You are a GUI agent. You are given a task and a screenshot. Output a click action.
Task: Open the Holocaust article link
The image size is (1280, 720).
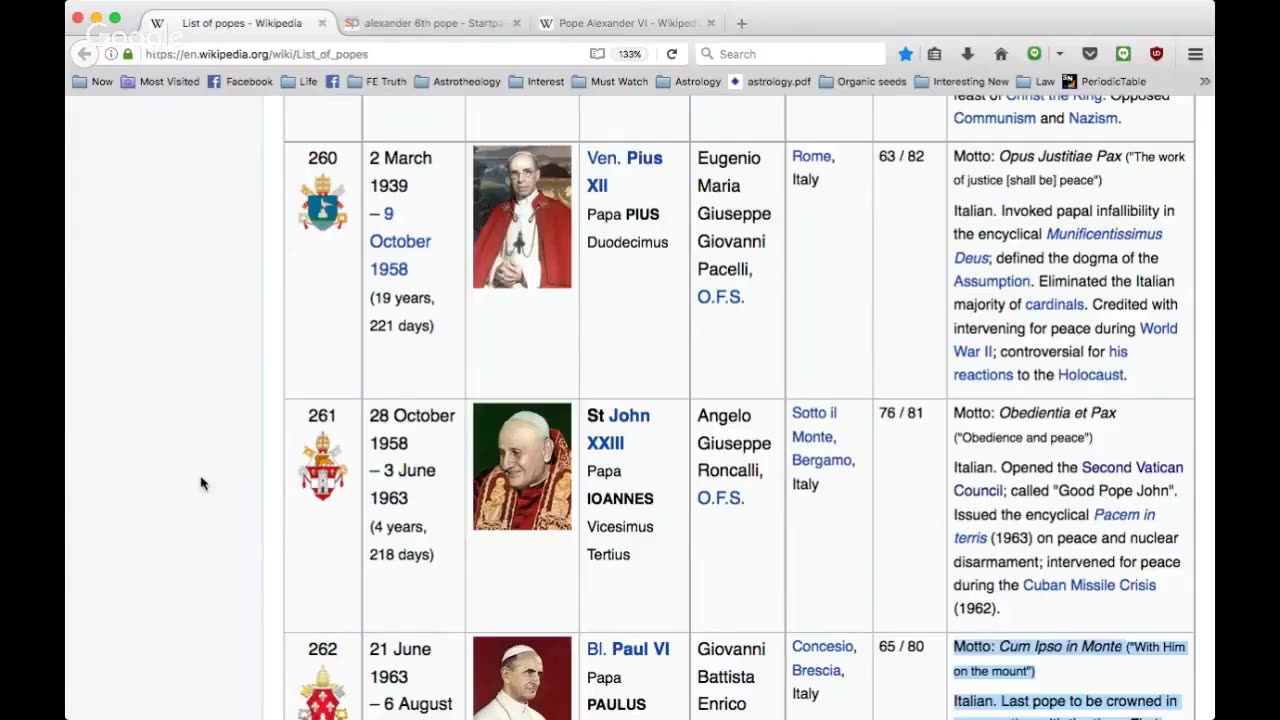point(1090,375)
